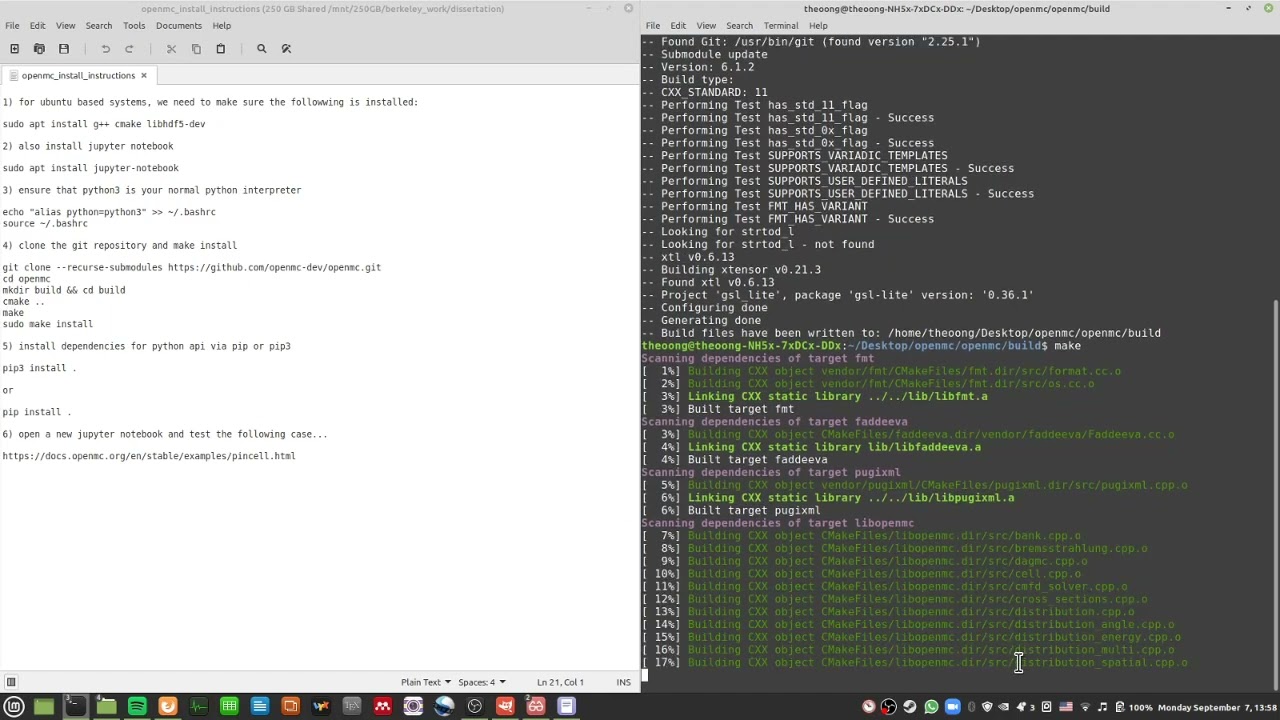Viewport: 1280px width, 720px height.
Task: Open the text editor taskbar icon
Action: [566, 707]
